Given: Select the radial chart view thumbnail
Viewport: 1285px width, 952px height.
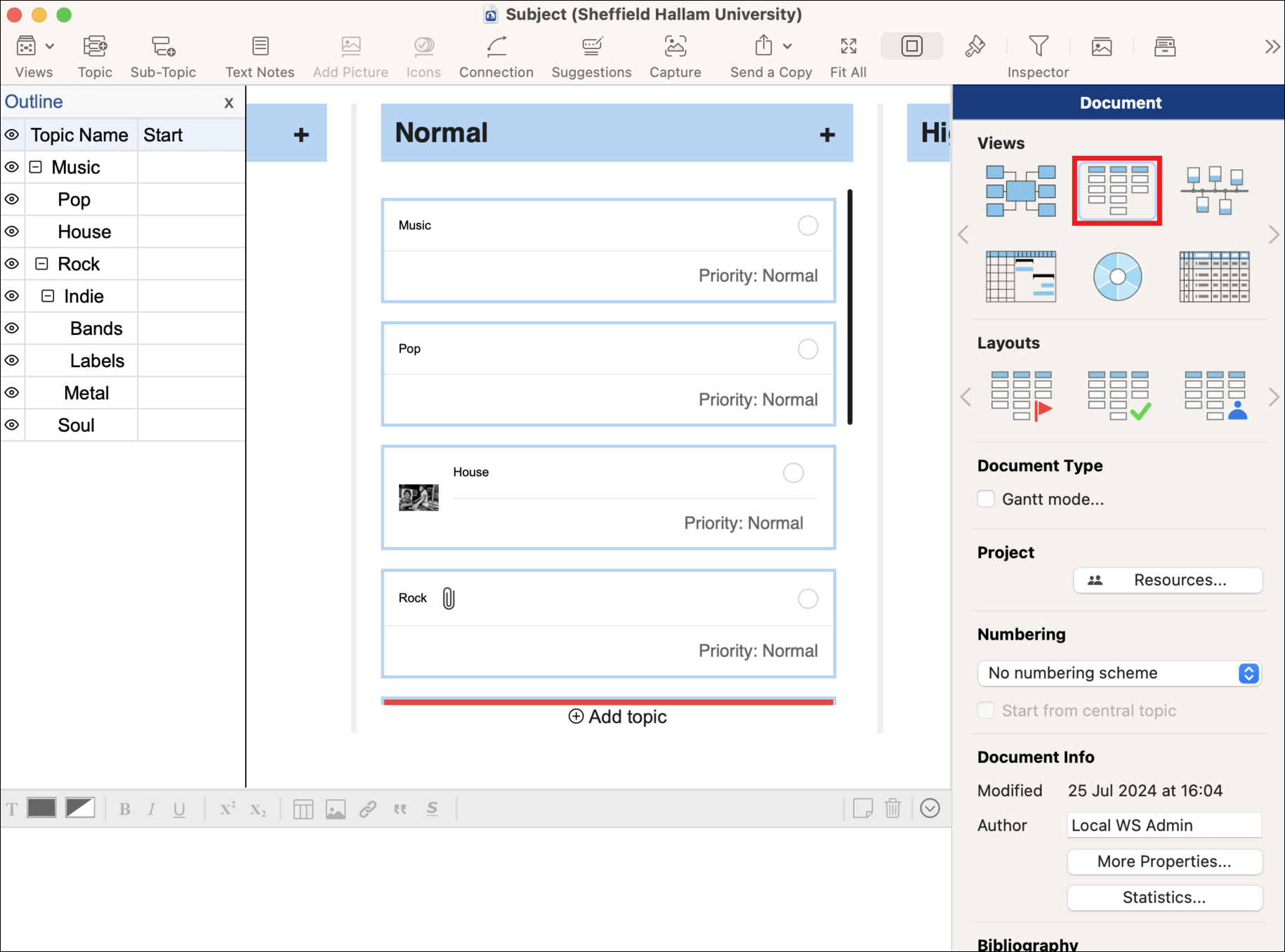Looking at the screenshot, I should click(1116, 277).
